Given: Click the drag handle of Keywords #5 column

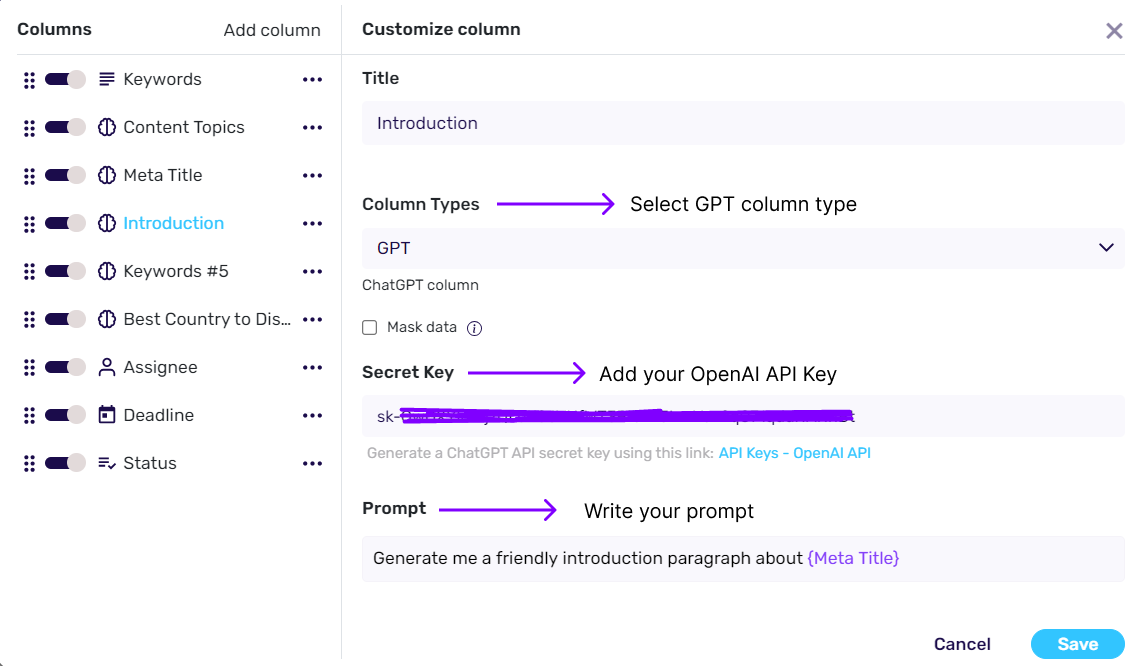Looking at the screenshot, I should pyautogui.click(x=29, y=271).
